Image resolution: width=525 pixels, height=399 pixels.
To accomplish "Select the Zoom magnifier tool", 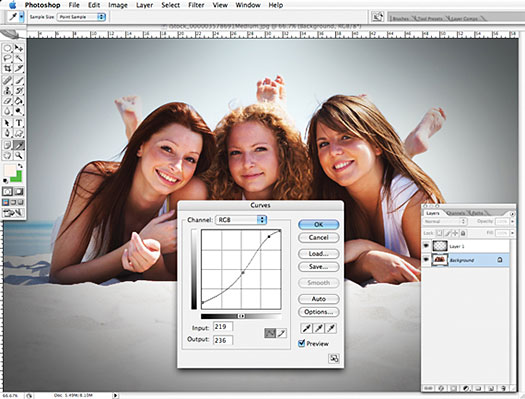I will click(x=19, y=155).
